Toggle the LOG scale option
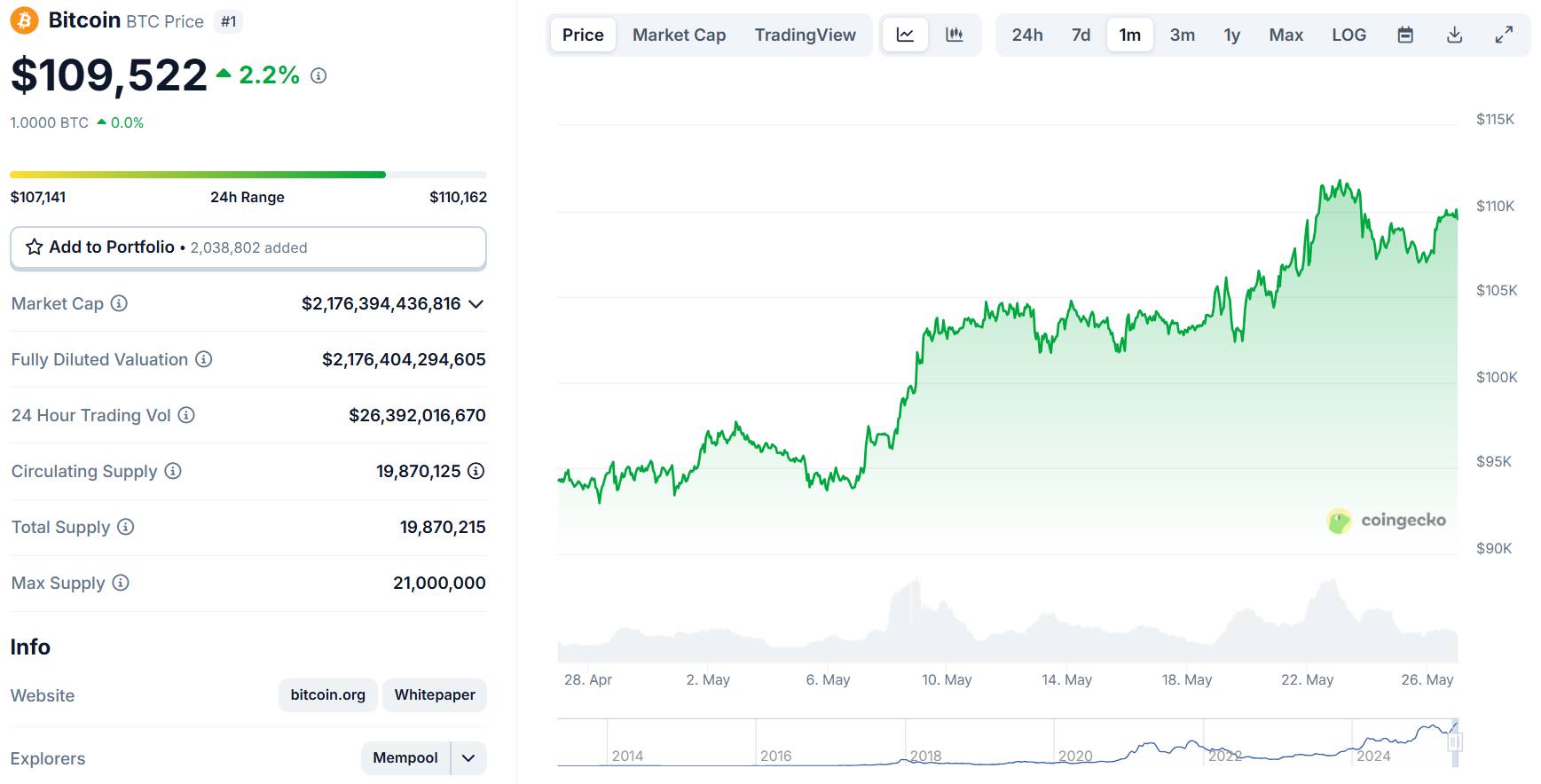Viewport: 1541px width, 784px height. coord(1348,35)
